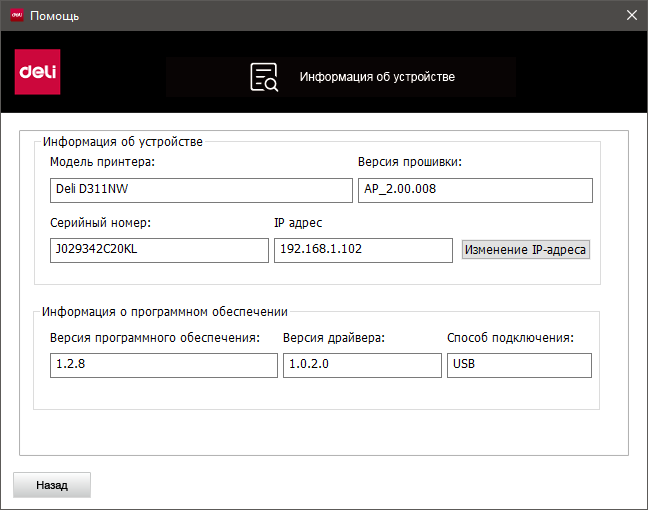Screen dimensions: 648x510
Task: Click the Версия прошивки label
Action: 410,162
